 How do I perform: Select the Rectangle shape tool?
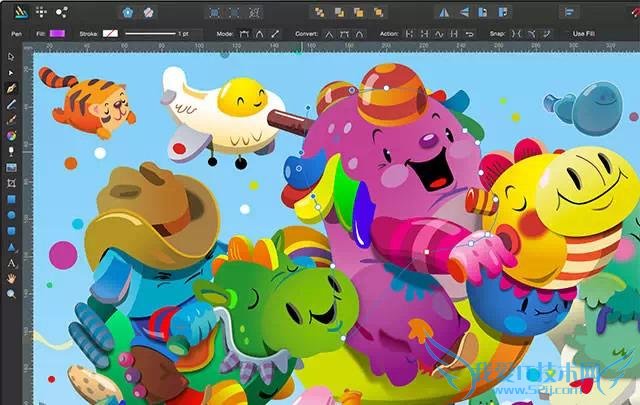(x=11, y=198)
